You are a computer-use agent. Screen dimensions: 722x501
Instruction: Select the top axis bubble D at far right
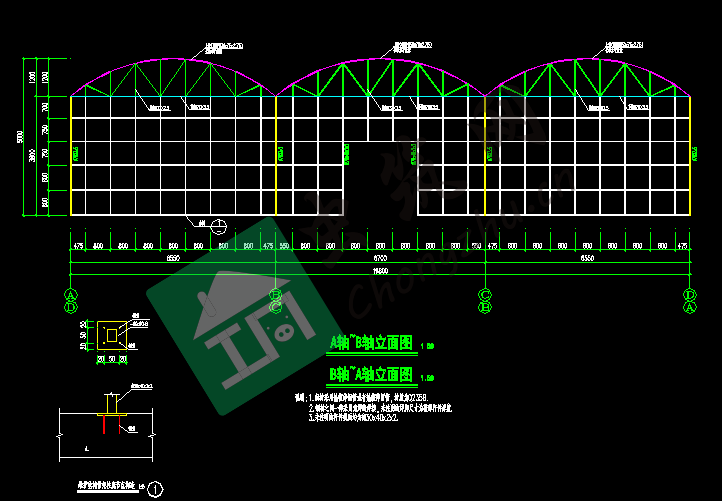click(690, 295)
